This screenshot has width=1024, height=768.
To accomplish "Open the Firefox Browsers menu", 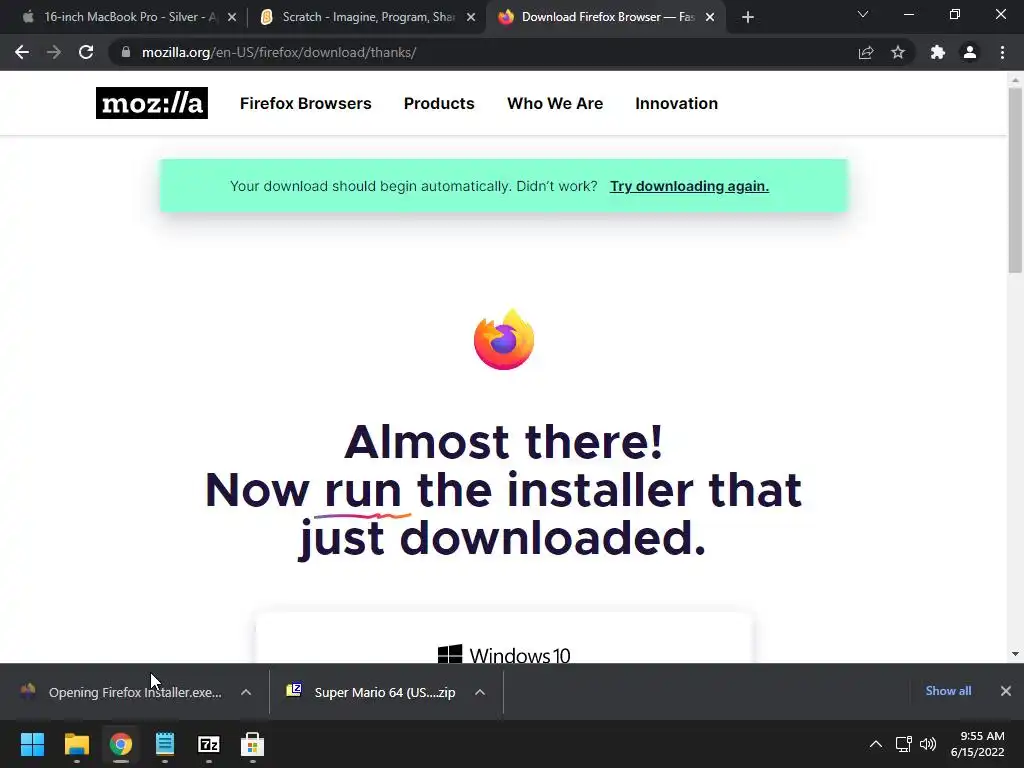I will coord(306,103).
